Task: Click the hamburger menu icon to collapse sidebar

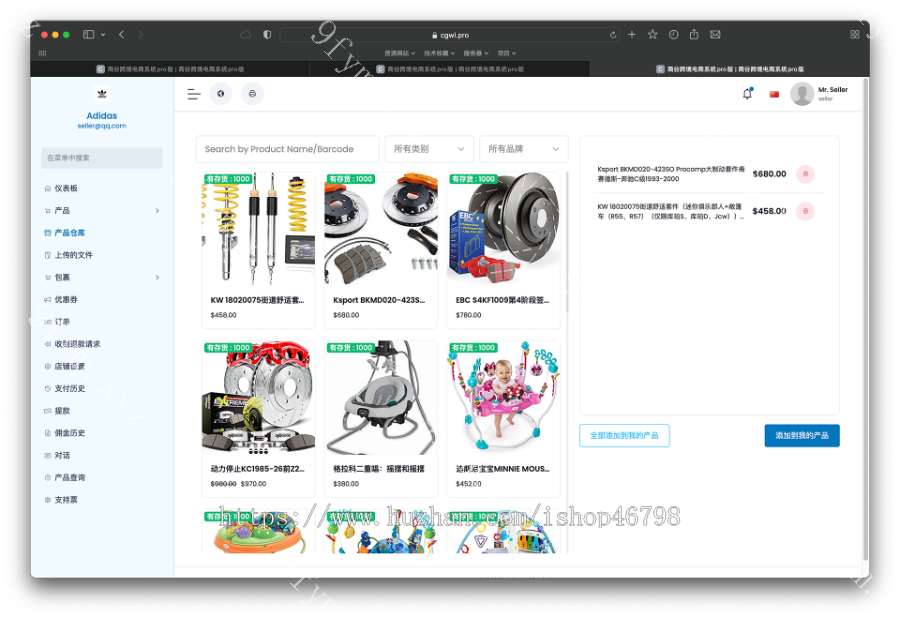Action: tap(194, 94)
